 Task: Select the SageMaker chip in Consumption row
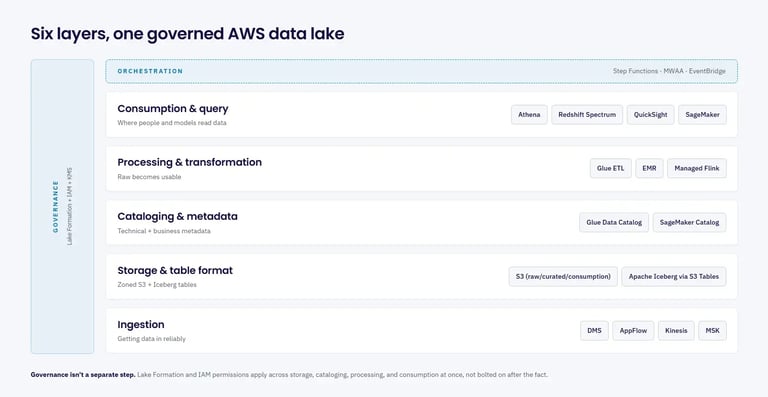coord(702,115)
